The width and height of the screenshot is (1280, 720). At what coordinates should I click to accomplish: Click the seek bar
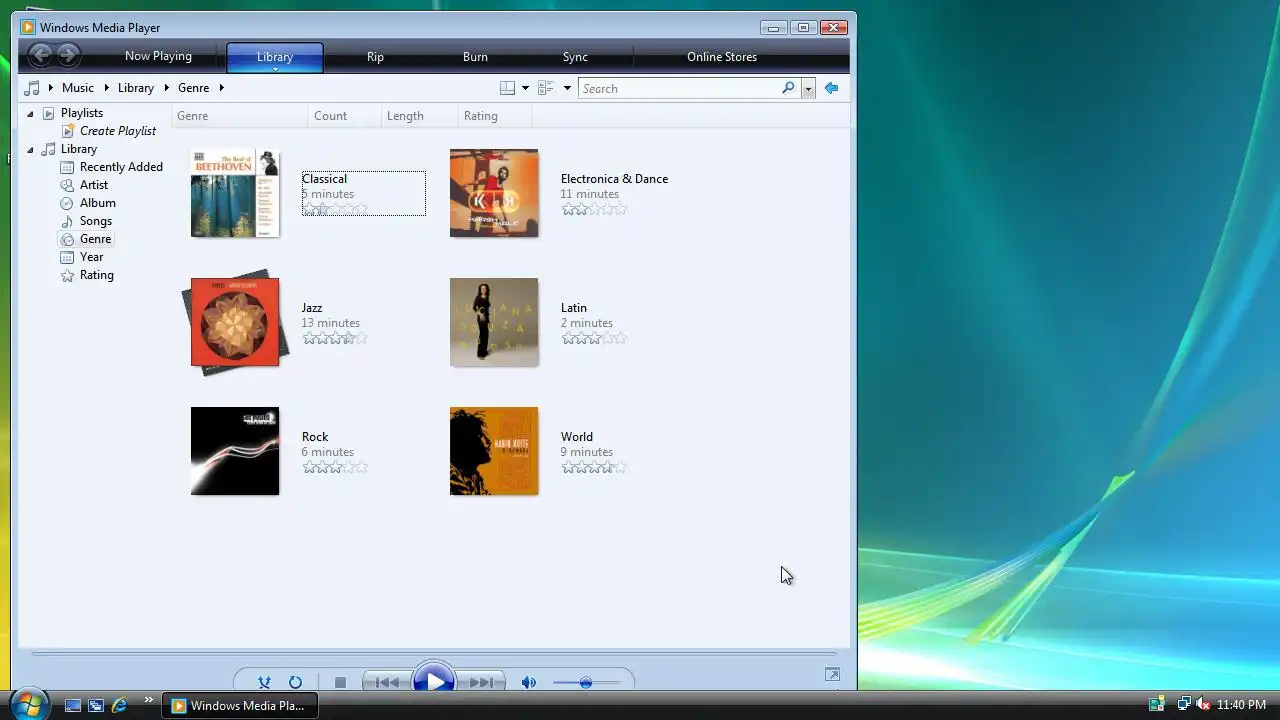pyautogui.click(x=433, y=654)
